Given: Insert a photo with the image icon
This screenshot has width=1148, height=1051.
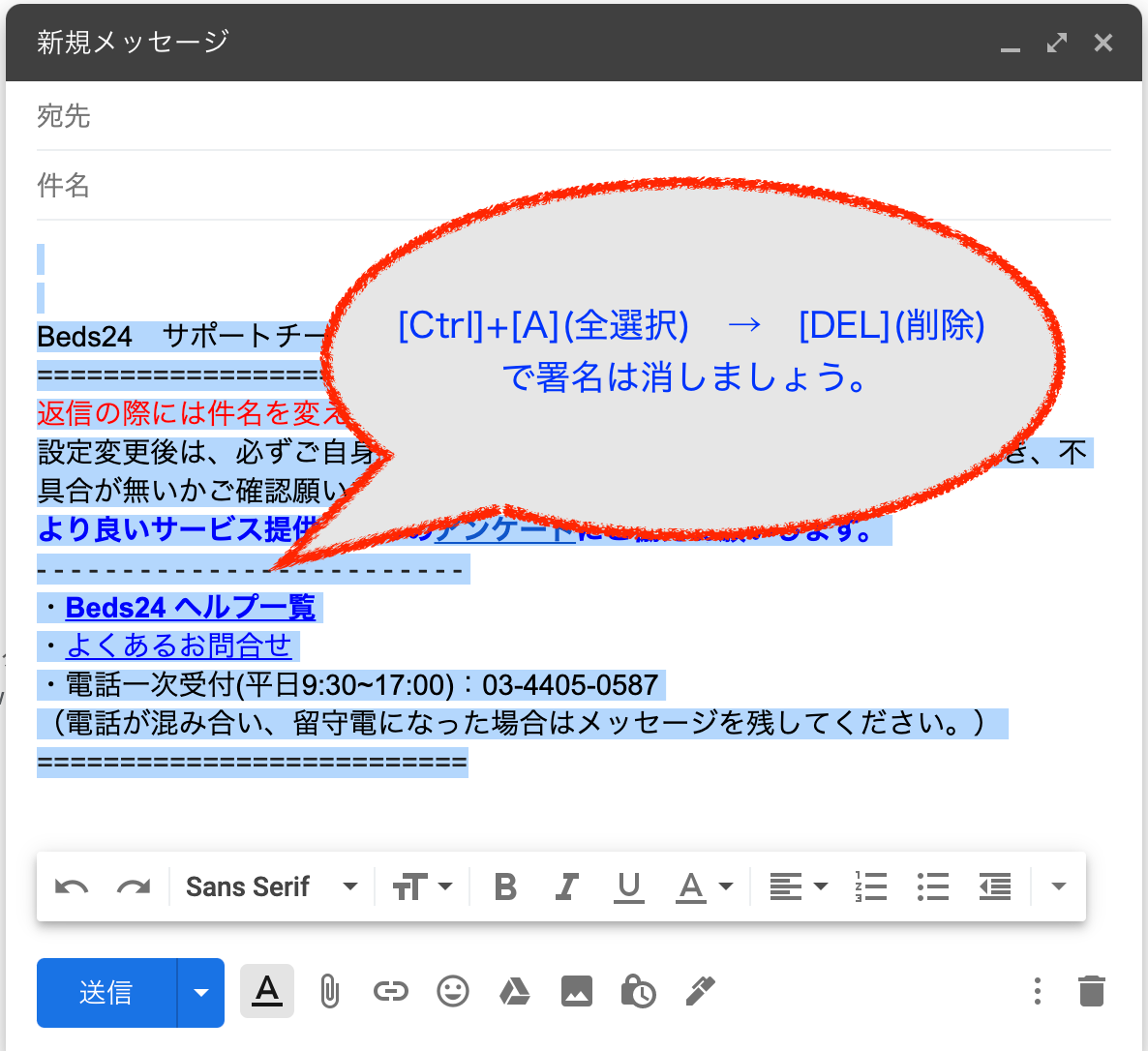Looking at the screenshot, I should 577,992.
